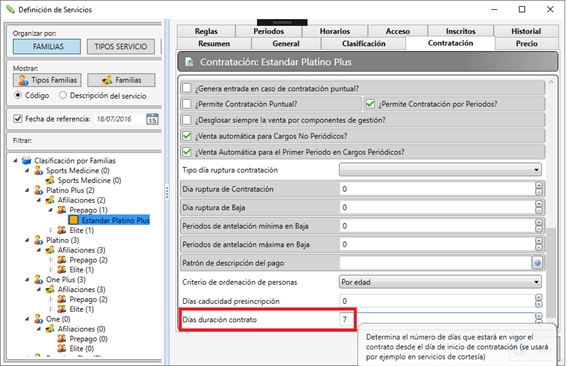This screenshot has height=366, width=567.
Task: Switch to the Reglas tab
Action: tap(206, 31)
